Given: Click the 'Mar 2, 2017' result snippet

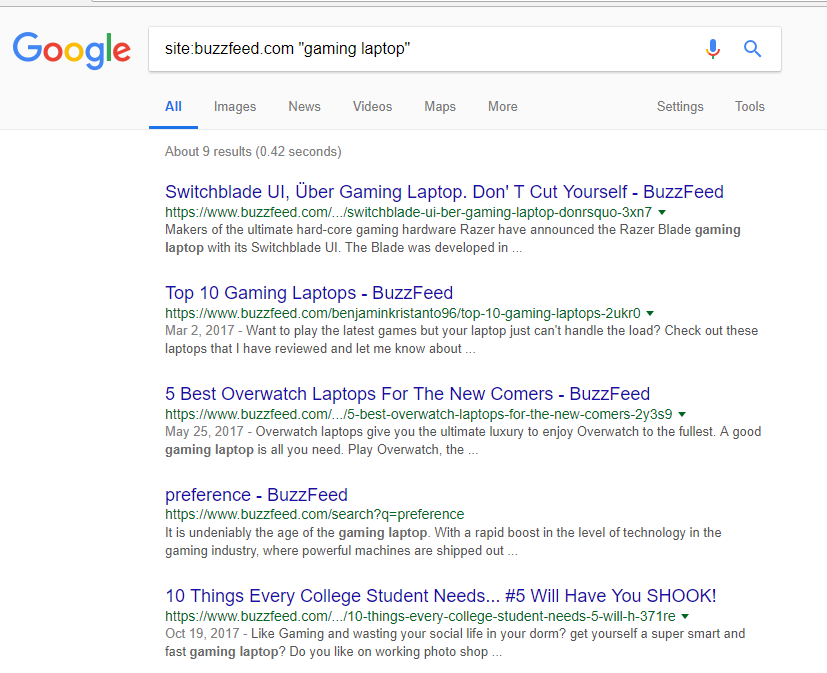Looking at the screenshot, I should point(461,340).
